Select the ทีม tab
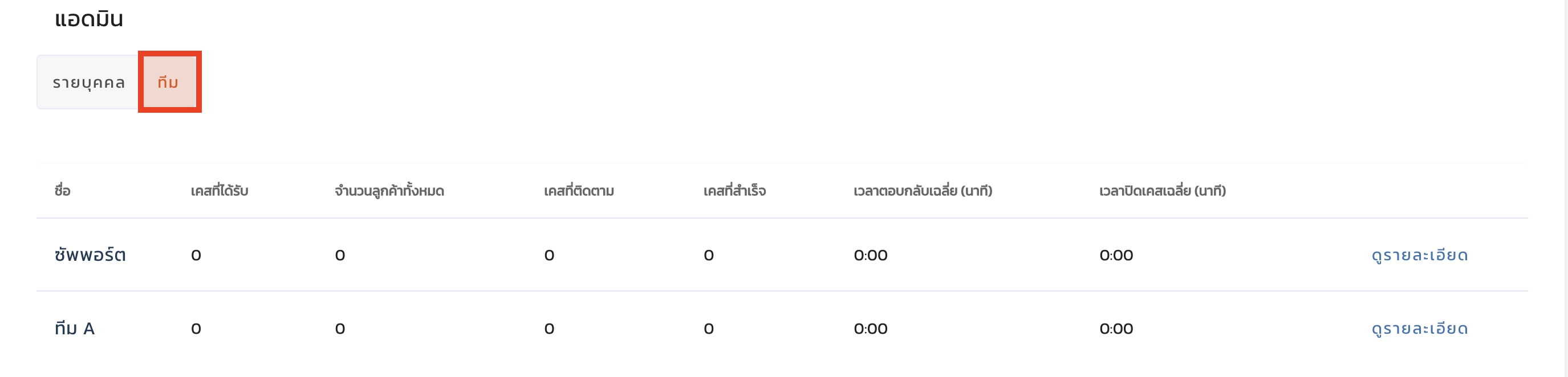The image size is (1568, 377). 169,82
